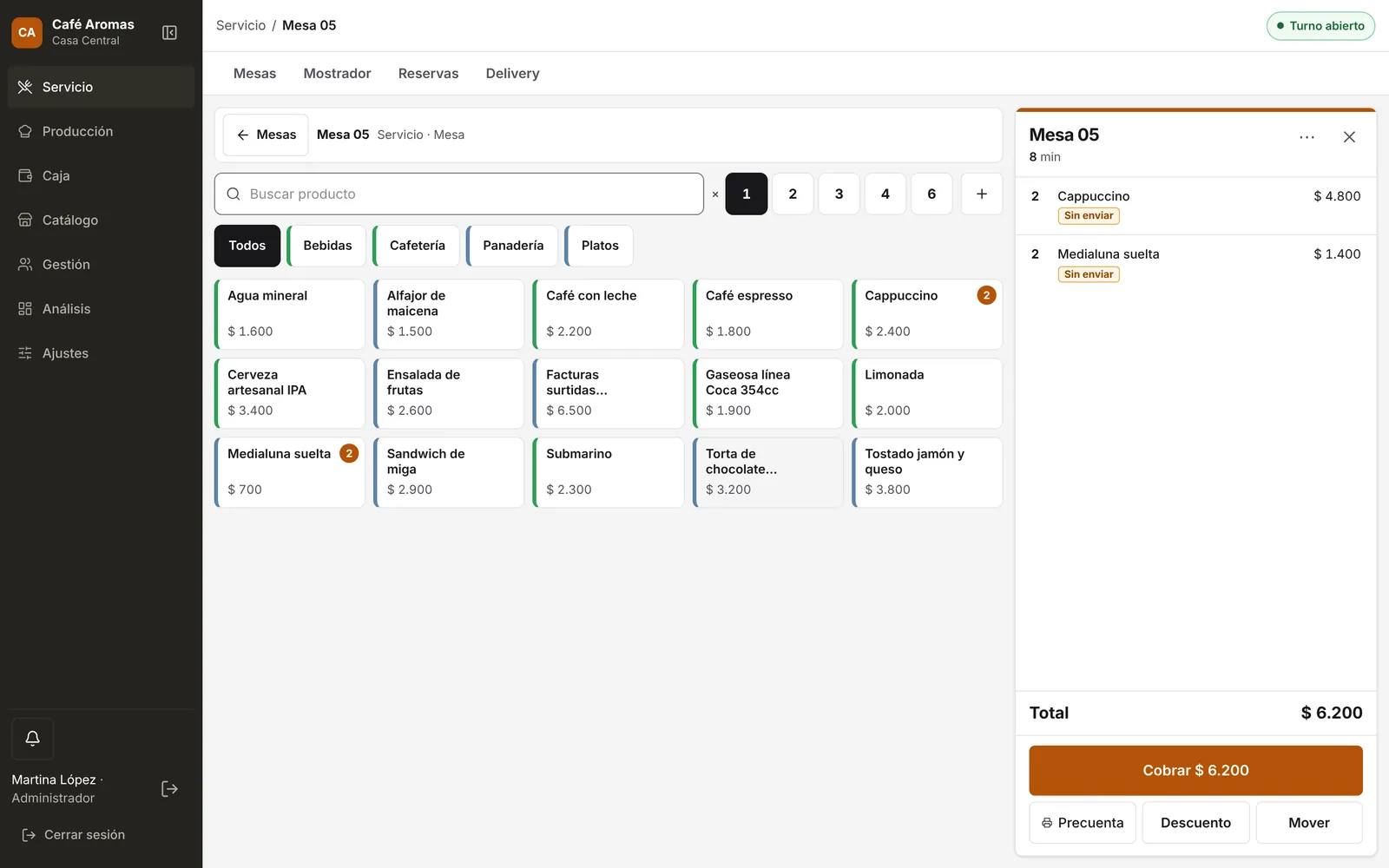
Task: Collapse the sidebar panel icon
Action: [169, 32]
